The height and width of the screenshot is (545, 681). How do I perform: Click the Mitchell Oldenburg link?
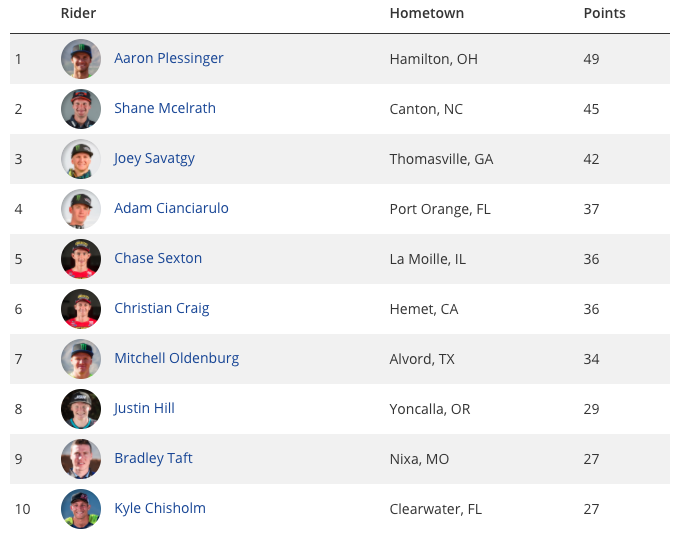click(176, 358)
